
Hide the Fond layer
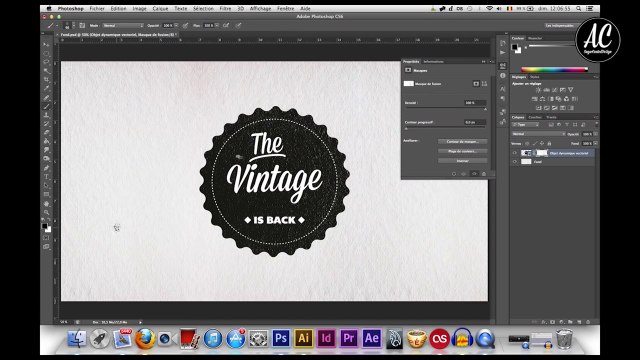point(514,162)
